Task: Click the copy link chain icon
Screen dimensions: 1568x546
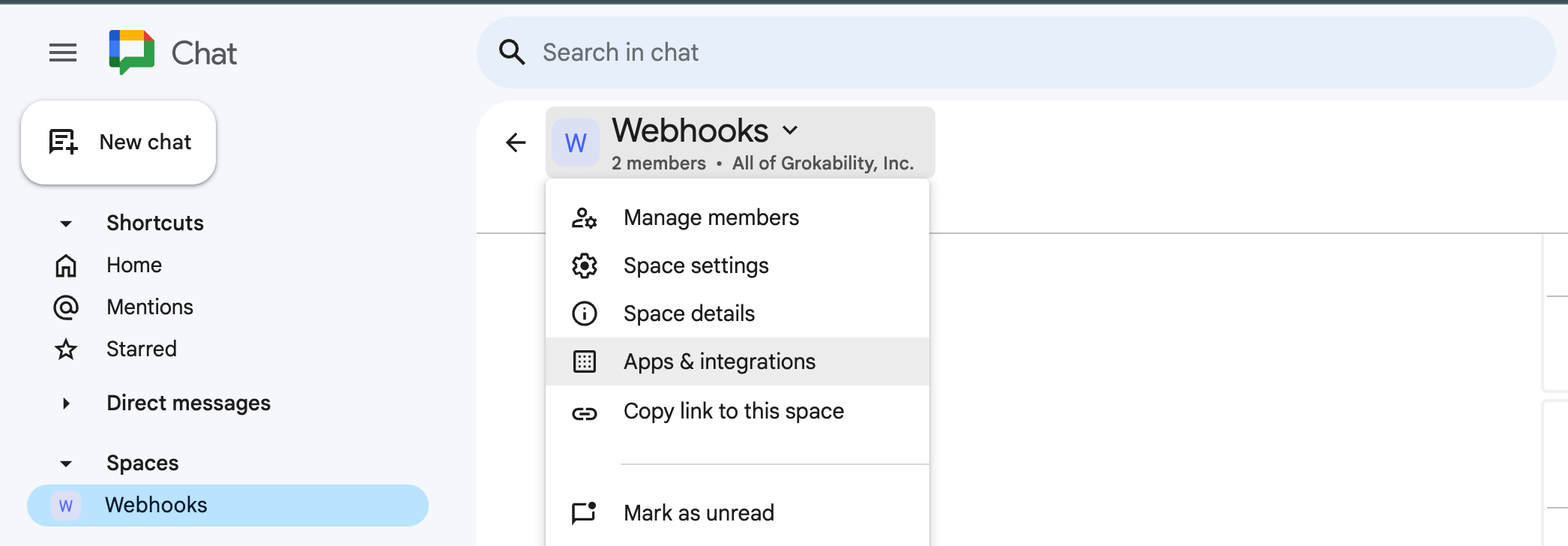Action: pyautogui.click(x=585, y=413)
